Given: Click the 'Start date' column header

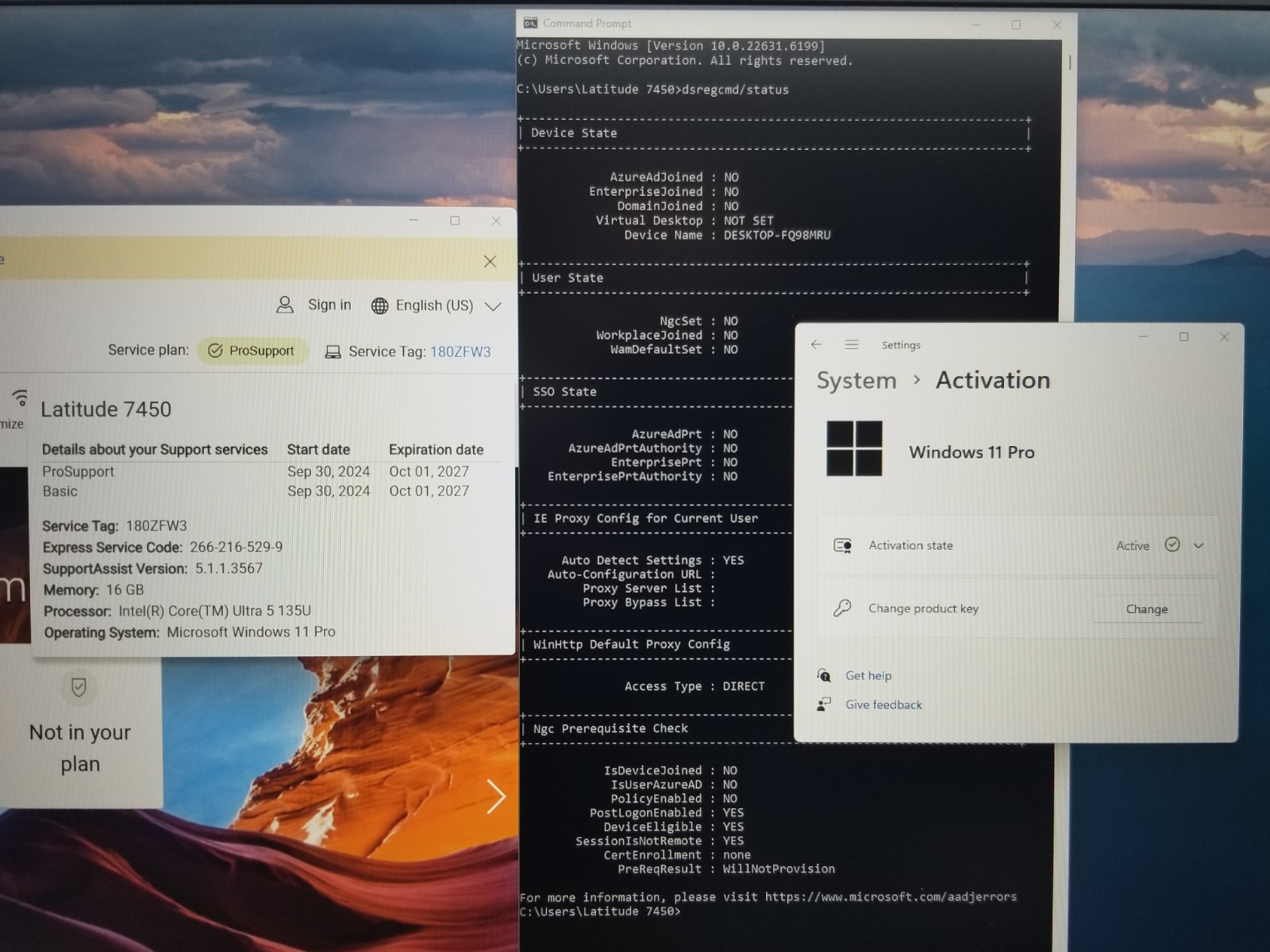Looking at the screenshot, I should pyautogui.click(x=318, y=450).
